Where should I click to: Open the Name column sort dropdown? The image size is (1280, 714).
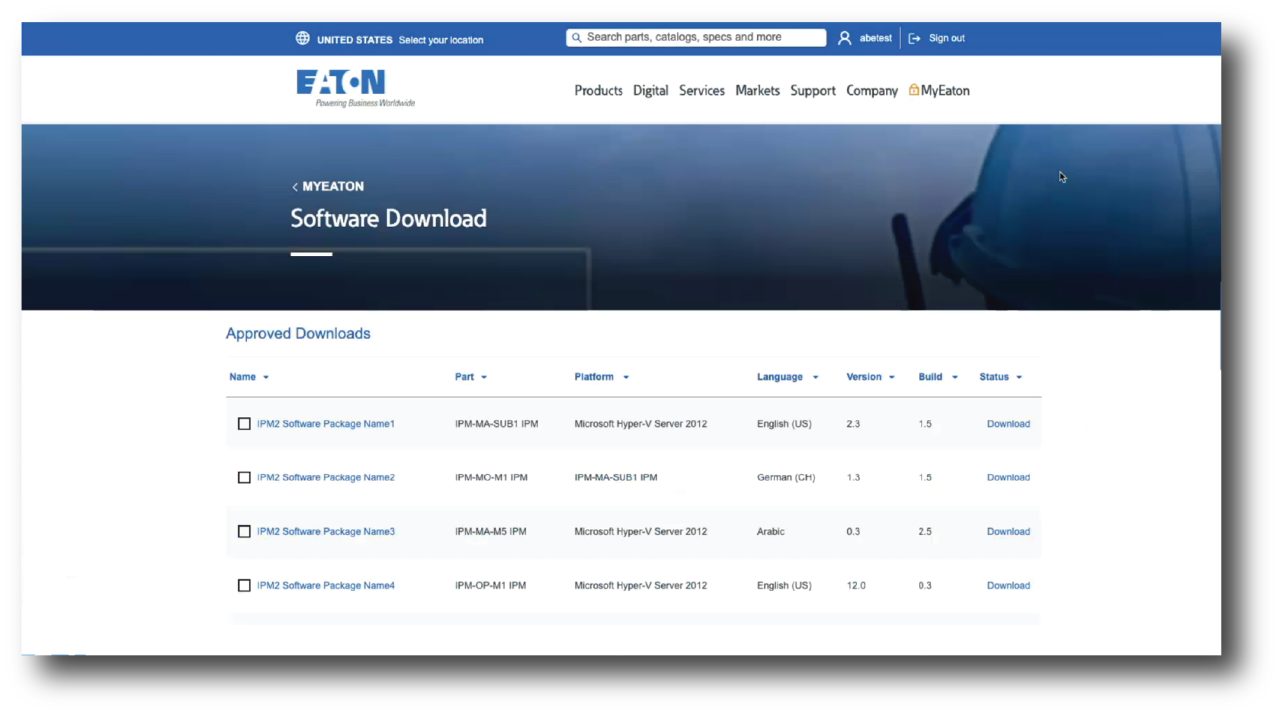coord(263,377)
